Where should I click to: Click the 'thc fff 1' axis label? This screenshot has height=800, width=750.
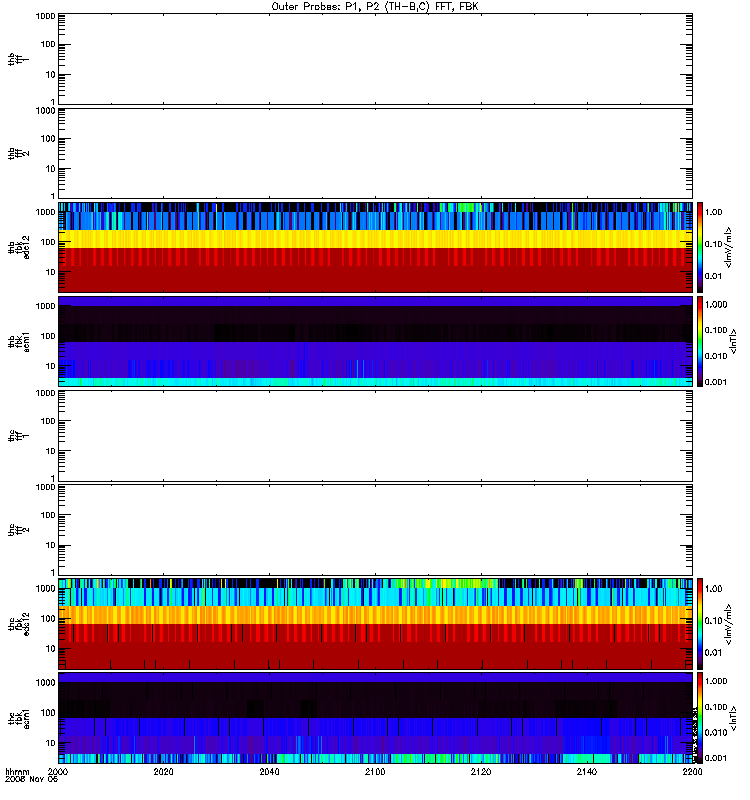pos(18,436)
